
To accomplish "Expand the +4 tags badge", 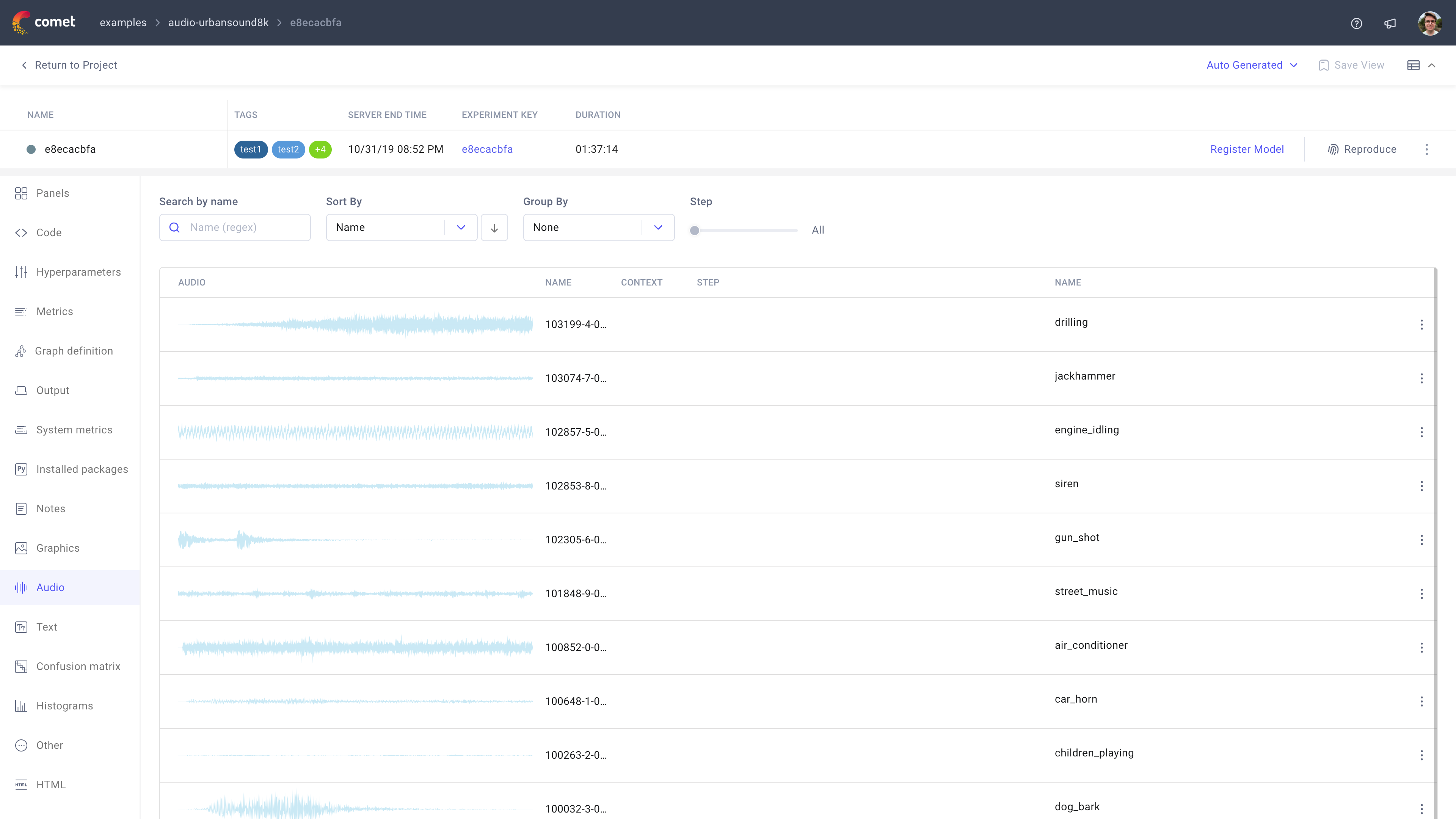I will click(x=320, y=149).
